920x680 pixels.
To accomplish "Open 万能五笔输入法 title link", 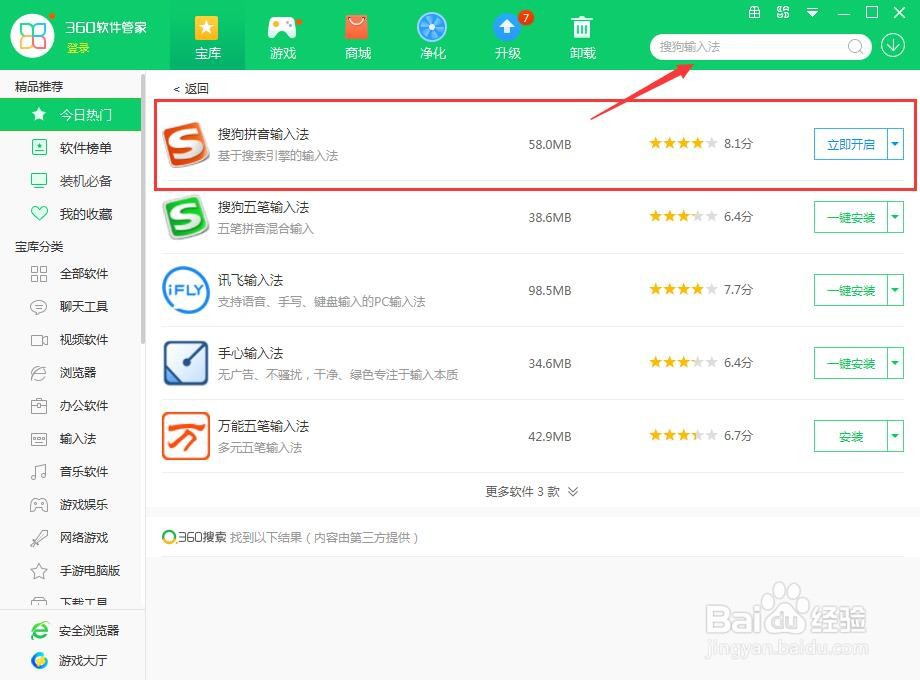I will [x=263, y=427].
